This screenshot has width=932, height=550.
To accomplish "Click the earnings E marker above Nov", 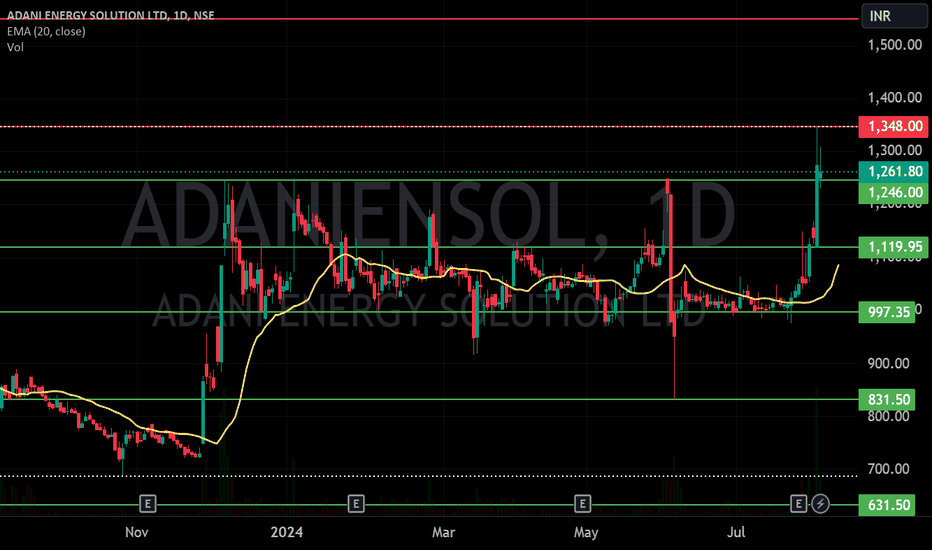I will [147, 504].
